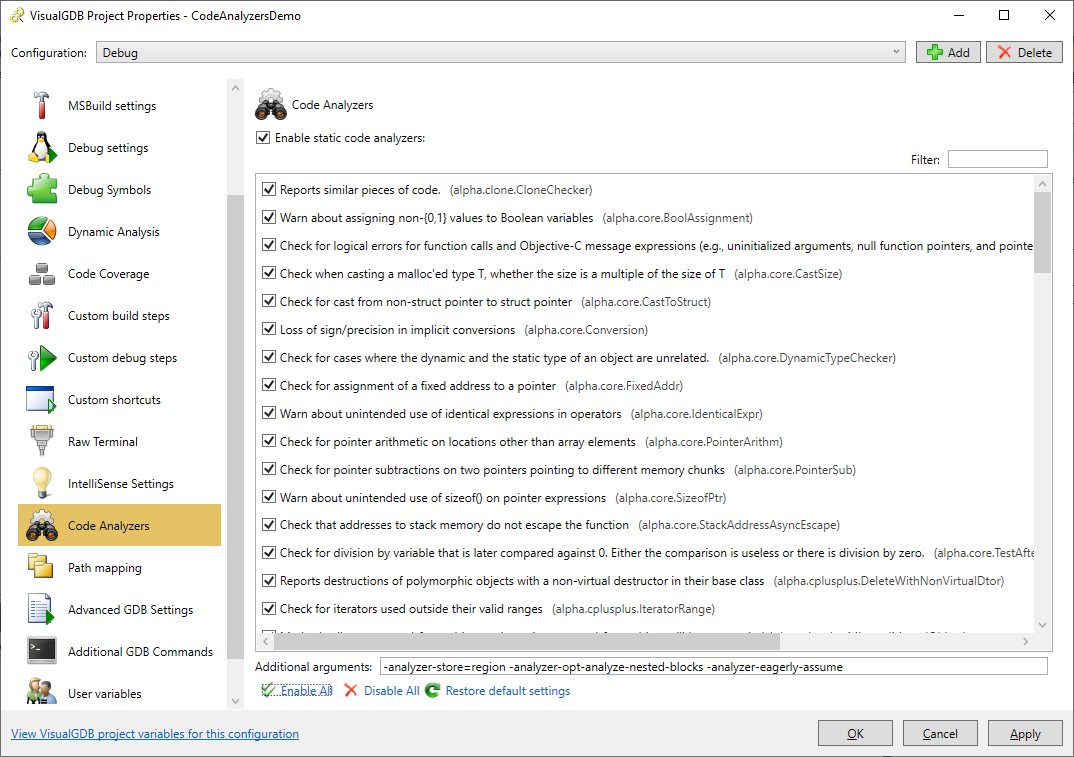Viewport: 1074px width, 757px height.
Task: Toggle the alpha.core.FixedAddr checkbox
Action: pos(269,386)
